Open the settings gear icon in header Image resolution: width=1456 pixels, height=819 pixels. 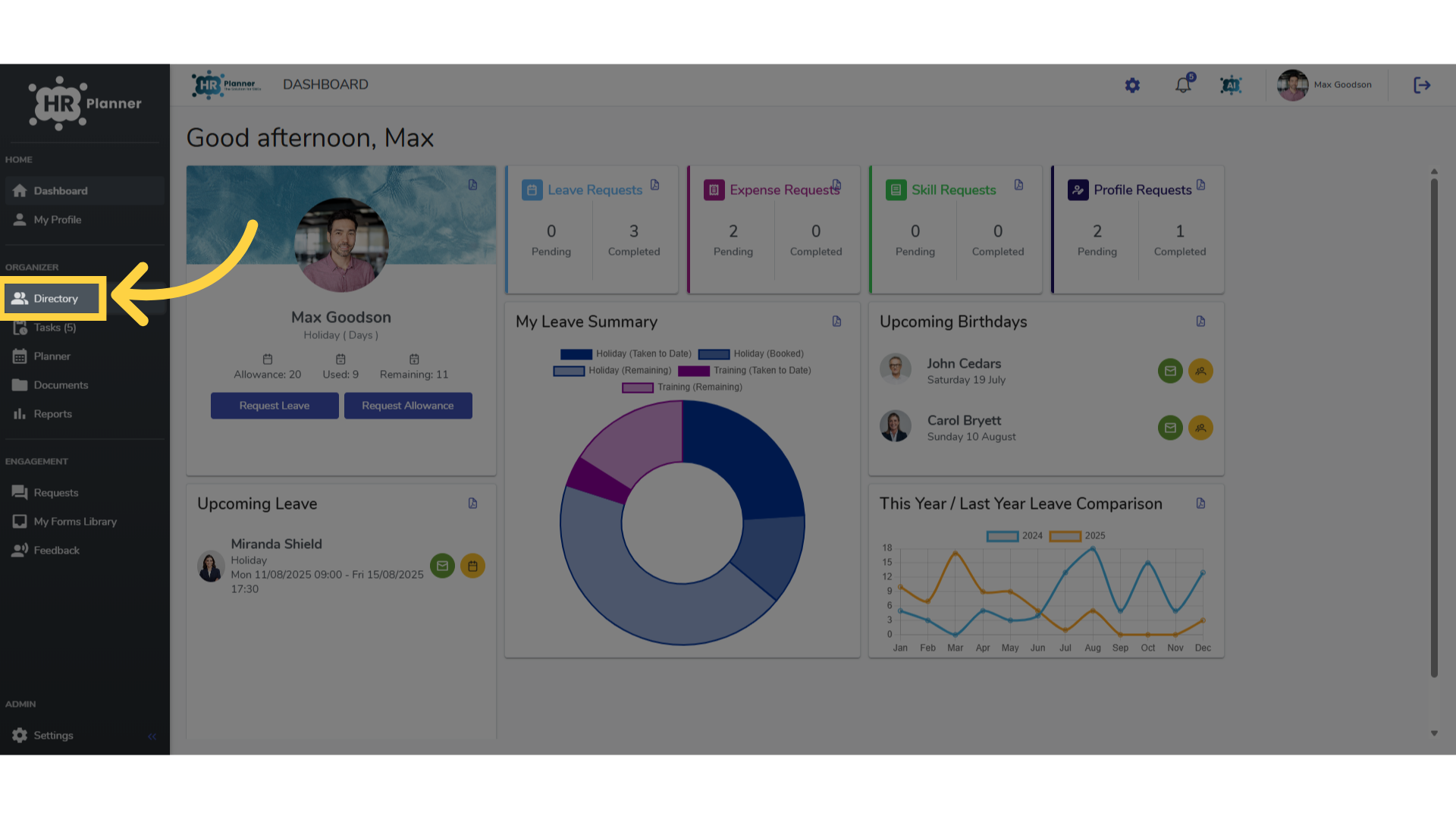pyautogui.click(x=1132, y=85)
